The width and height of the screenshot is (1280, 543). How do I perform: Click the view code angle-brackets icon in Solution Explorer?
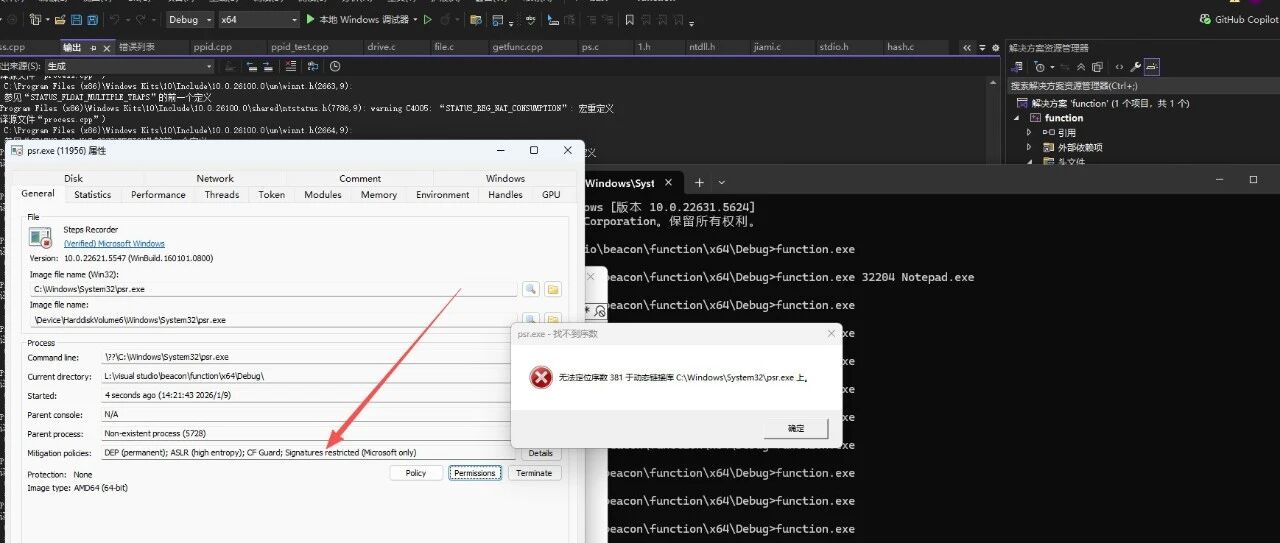1119,67
